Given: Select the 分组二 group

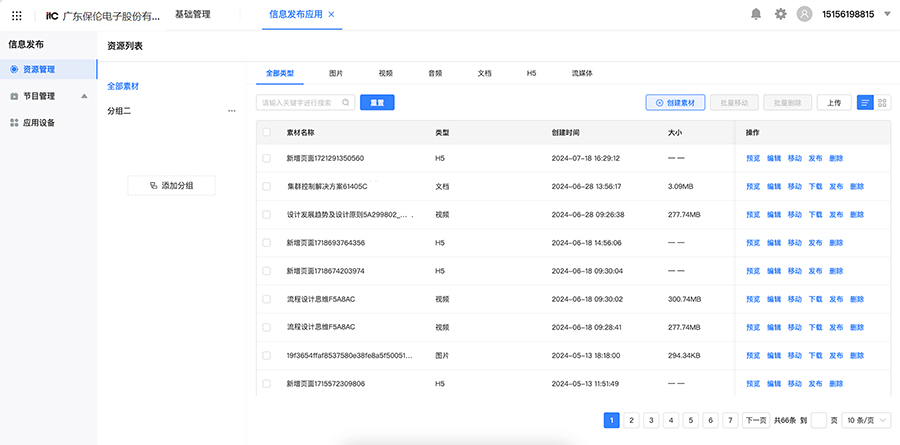Looking at the screenshot, I should pyautogui.click(x=119, y=111).
